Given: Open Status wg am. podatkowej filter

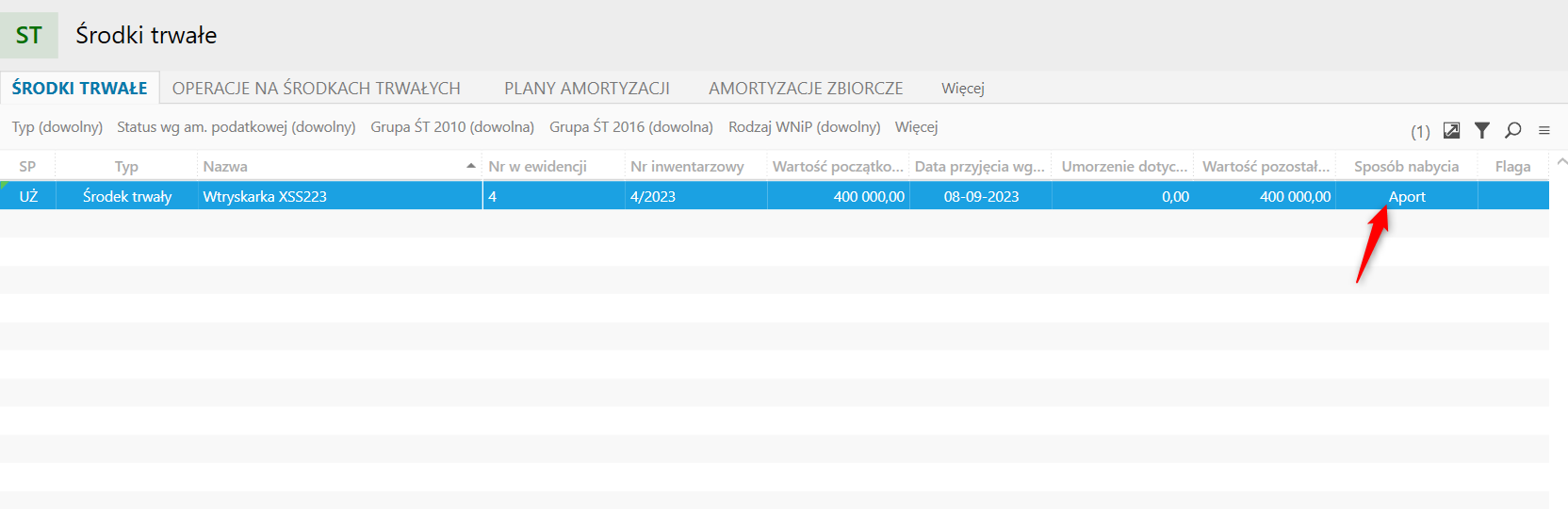Looking at the screenshot, I should [x=237, y=126].
